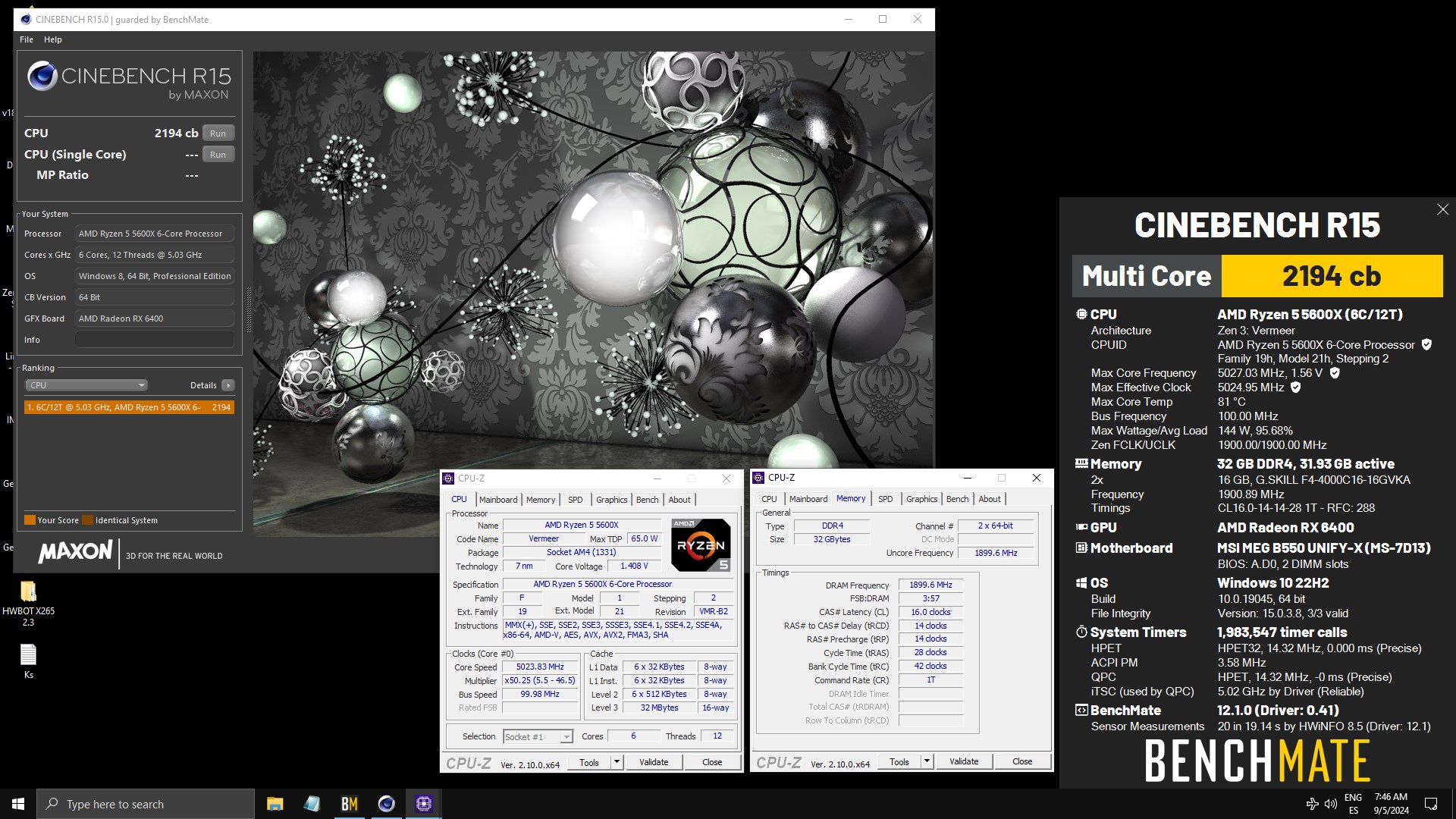Click the 2194 cb yellow score box
The width and height of the screenshot is (1456, 819).
[x=1332, y=276]
